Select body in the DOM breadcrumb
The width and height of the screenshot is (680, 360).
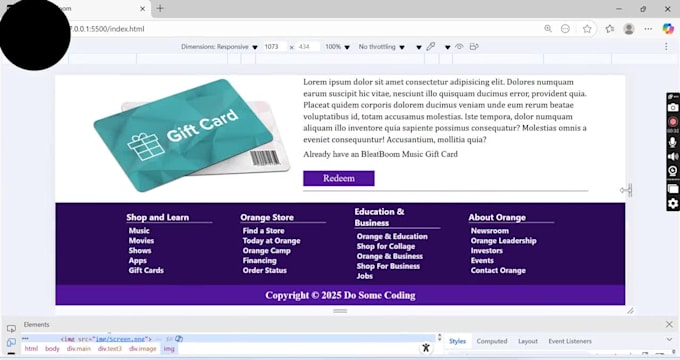(52, 349)
